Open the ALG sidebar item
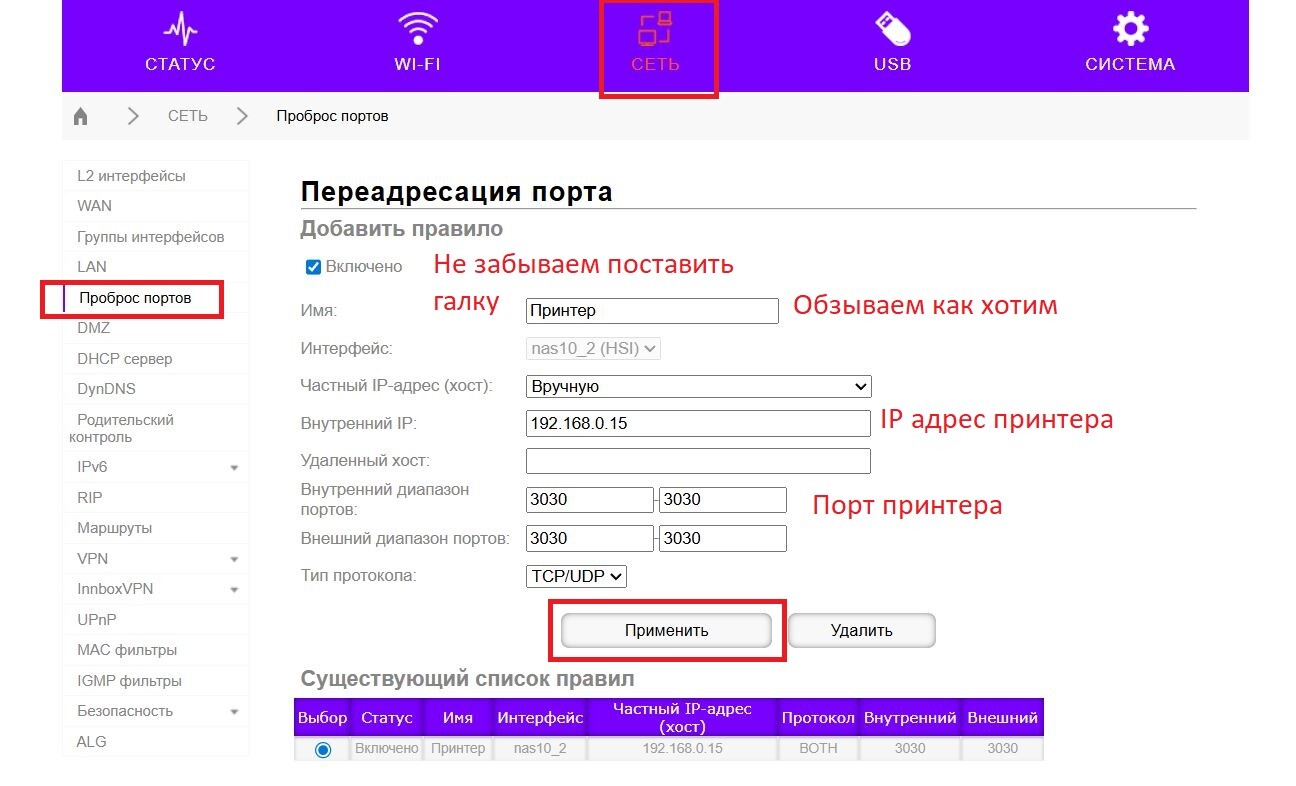This screenshot has height=786, width=1296. tap(91, 742)
